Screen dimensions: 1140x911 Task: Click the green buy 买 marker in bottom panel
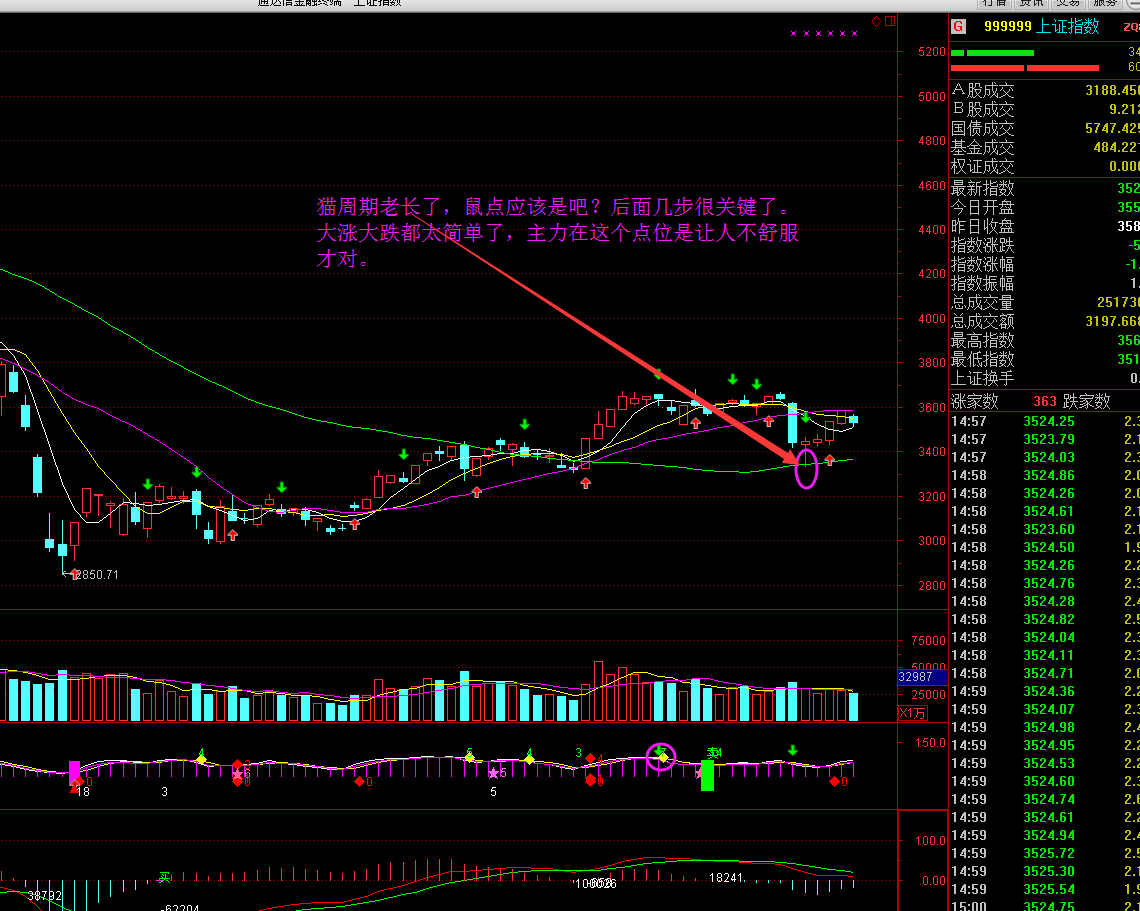point(165,877)
